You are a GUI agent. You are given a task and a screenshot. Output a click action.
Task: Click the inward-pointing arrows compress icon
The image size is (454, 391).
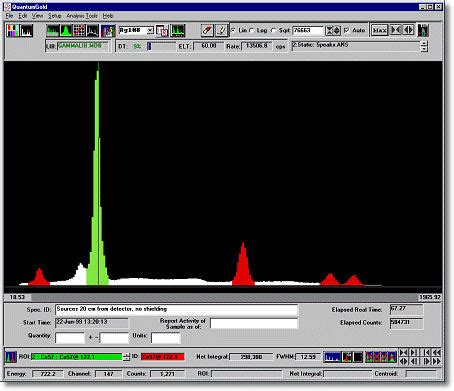click(396, 30)
